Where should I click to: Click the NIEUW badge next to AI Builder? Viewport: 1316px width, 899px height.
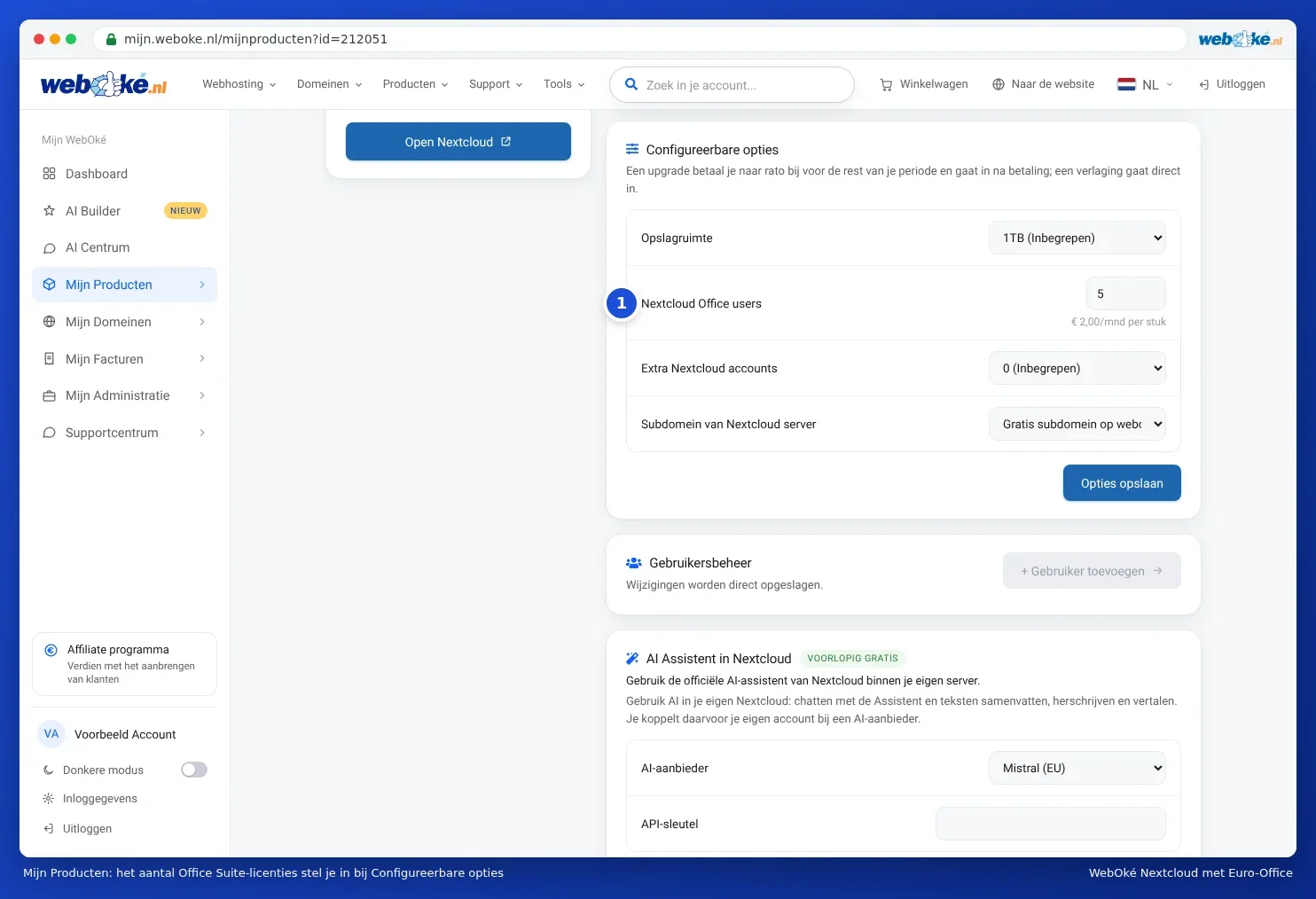(x=185, y=211)
